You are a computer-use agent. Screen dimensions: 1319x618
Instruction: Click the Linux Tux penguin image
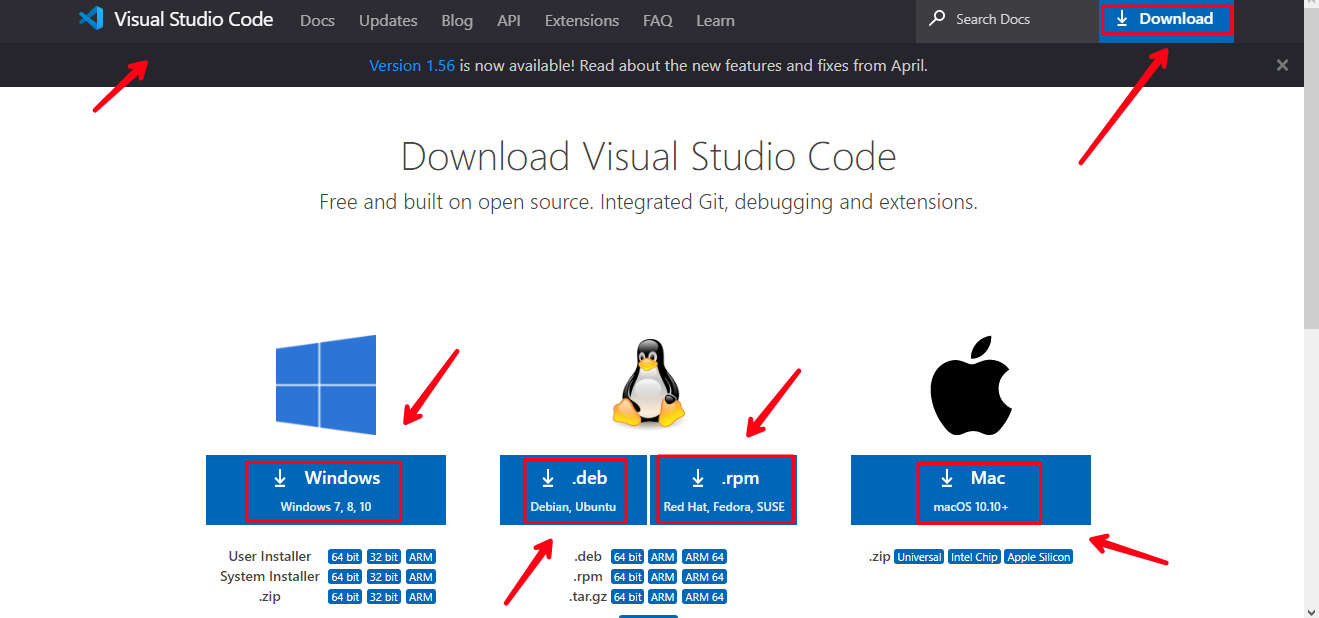(x=648, y=384)
